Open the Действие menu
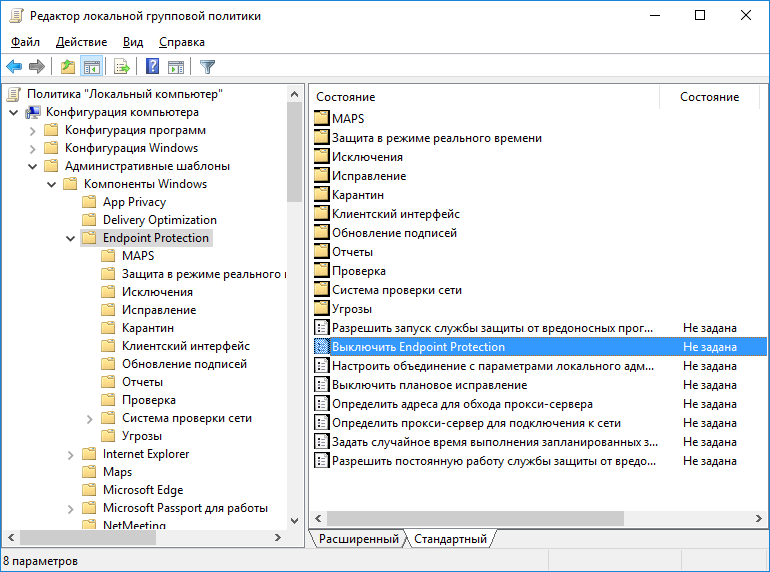Viewport: 770px width, 572px height. [81, 42]
